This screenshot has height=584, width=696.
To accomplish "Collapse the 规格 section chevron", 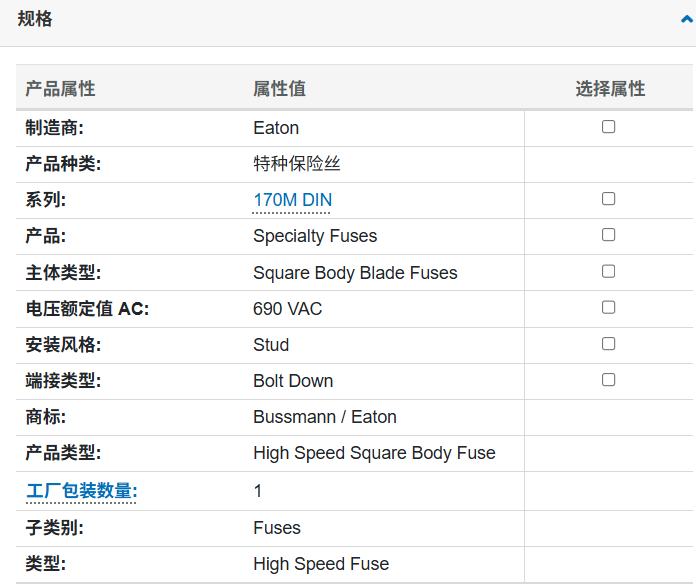I will pos(688,19).
